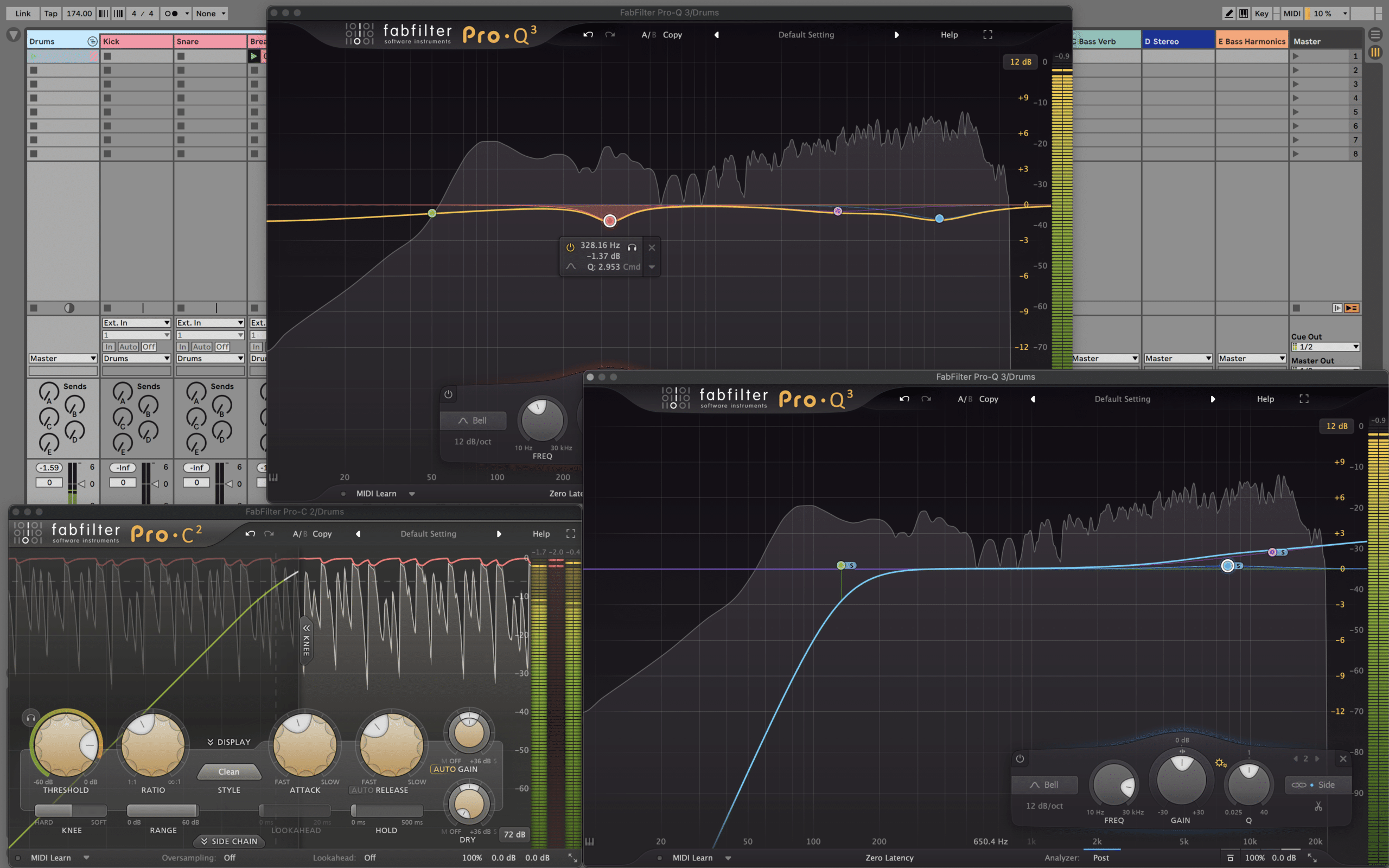Show piano display in rear Pro-Q 3 window
Screen dimensions: 1389x868
[x=273, y=477]
